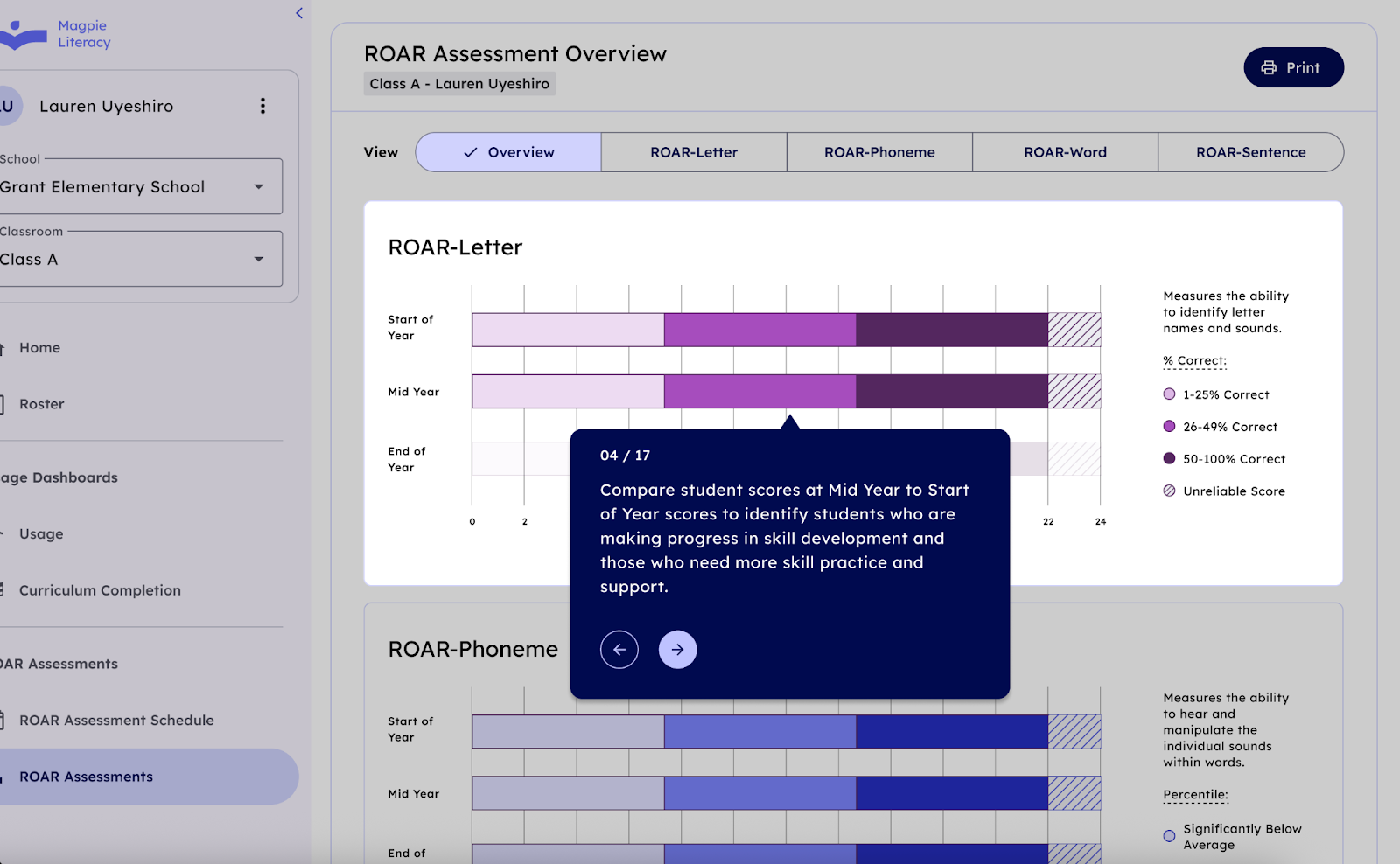Click the 1-25% Correct legend circle
This screenshot has width=1400, height=864.
click(x=1169, y=394)
